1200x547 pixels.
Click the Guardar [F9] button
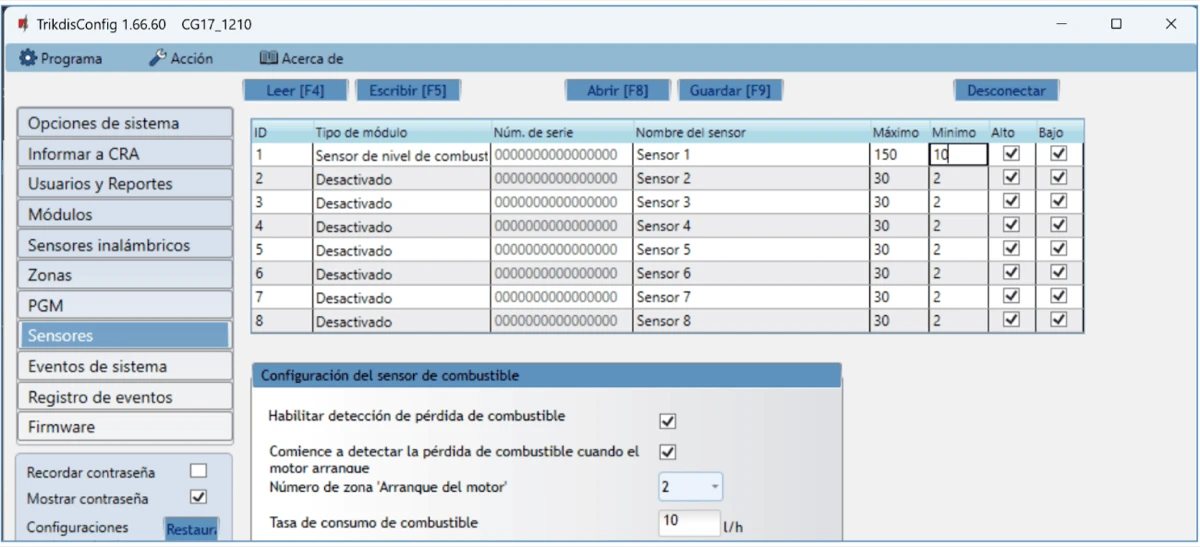(730, 90)
